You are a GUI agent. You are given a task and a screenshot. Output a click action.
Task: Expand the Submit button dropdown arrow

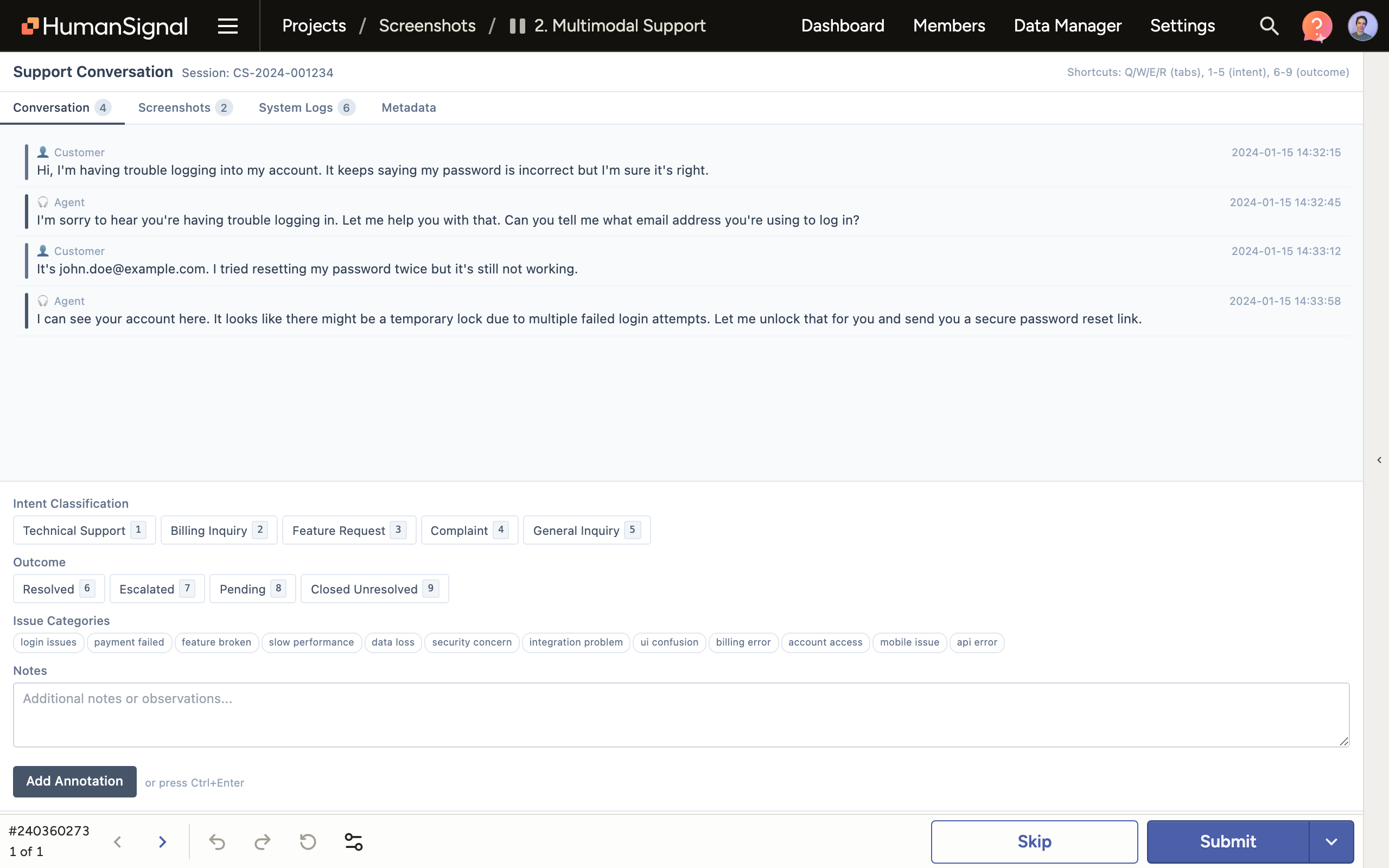[1331, 841]
